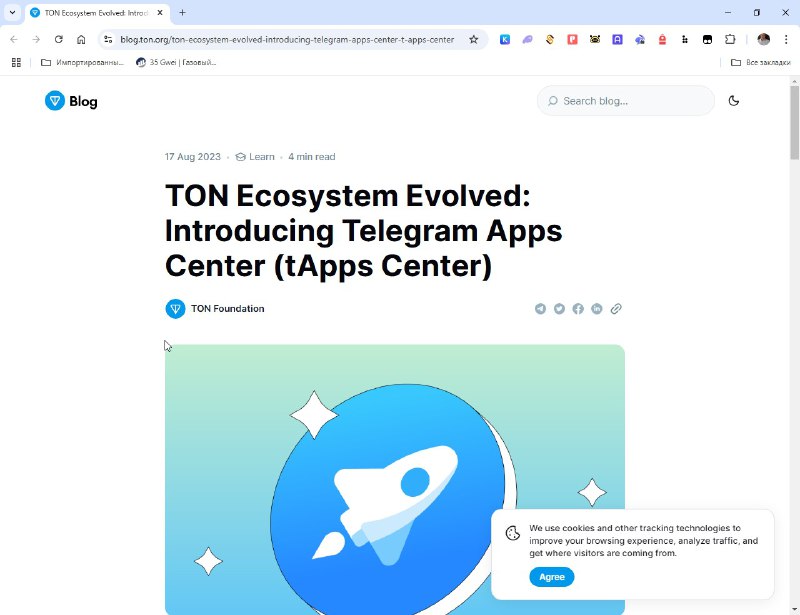Click the TON Foundation author avatar
800x615 pixels.
click(x=176, y=309)
